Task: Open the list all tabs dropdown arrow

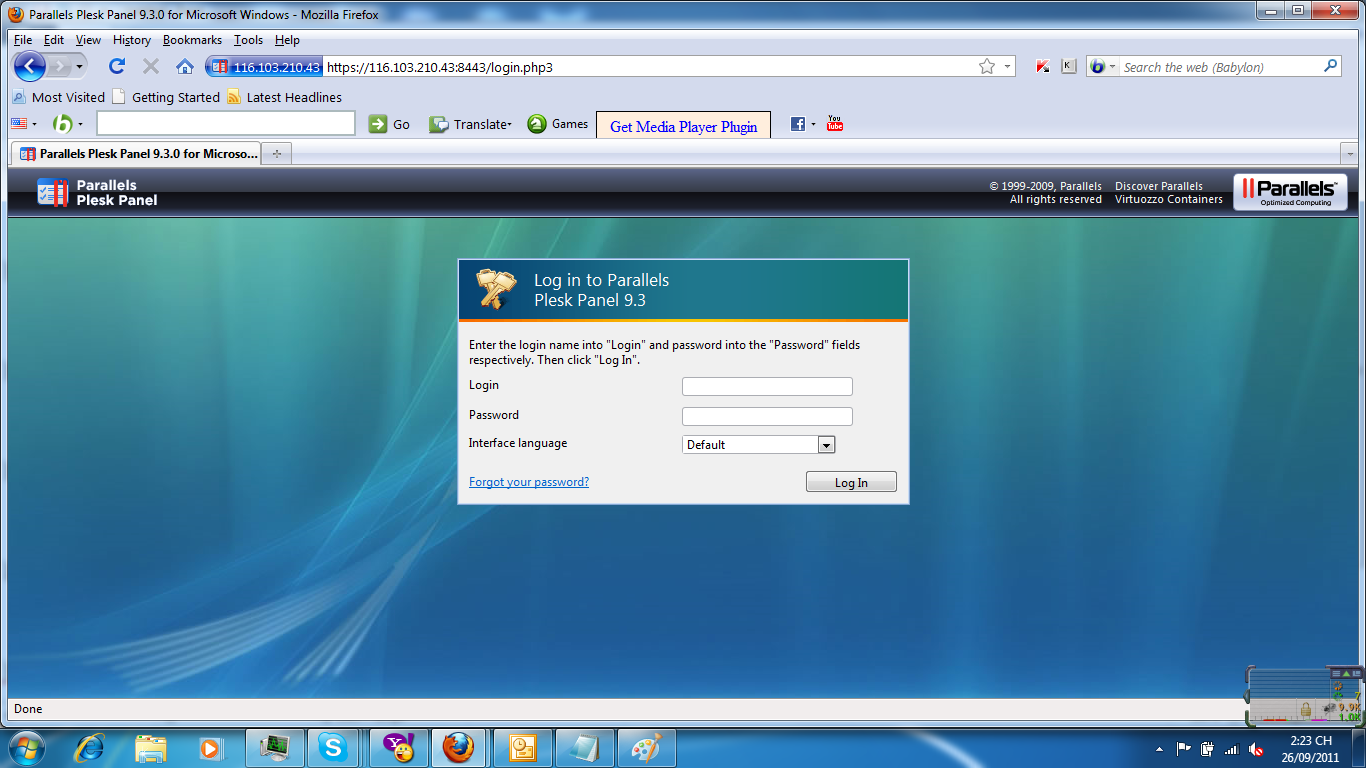Action: (1349, 154)
